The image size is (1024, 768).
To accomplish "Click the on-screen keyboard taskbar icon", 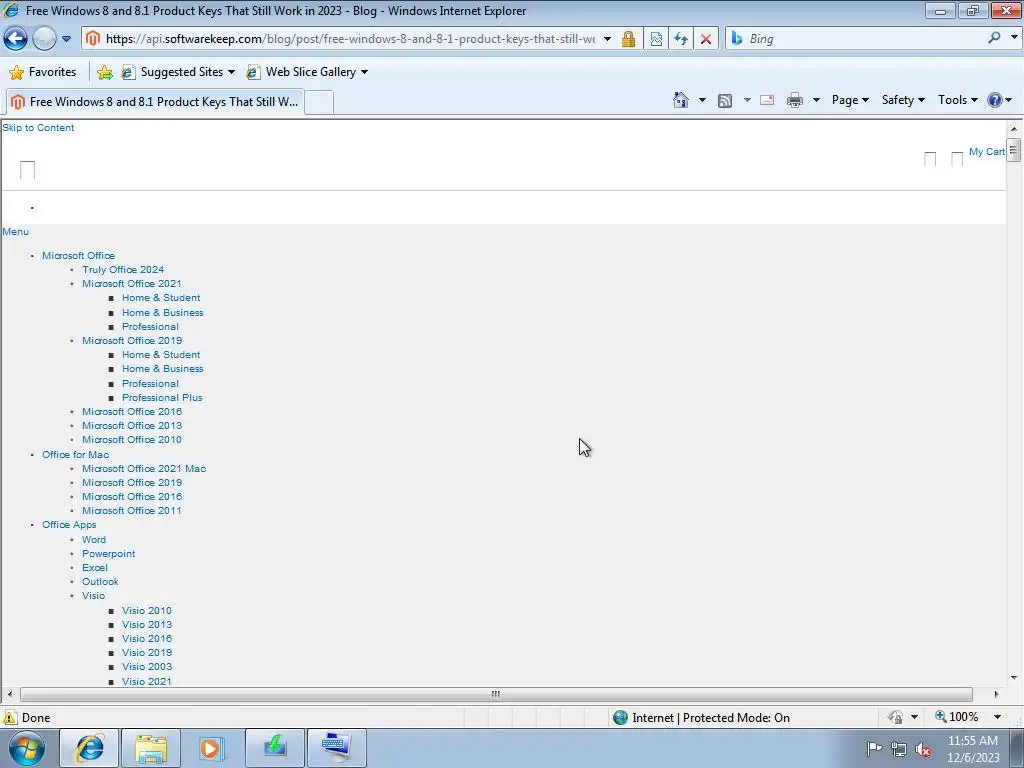I will tap(336, 748).
